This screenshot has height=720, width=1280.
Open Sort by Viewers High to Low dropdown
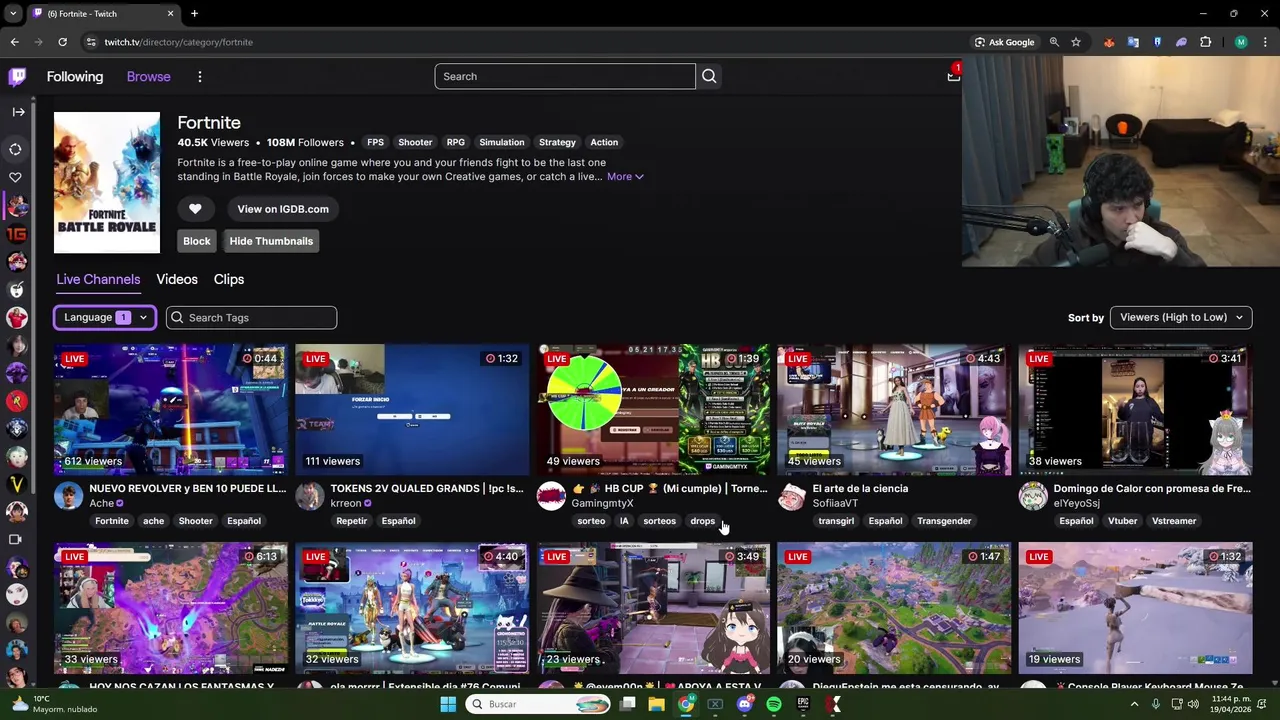1181,317
